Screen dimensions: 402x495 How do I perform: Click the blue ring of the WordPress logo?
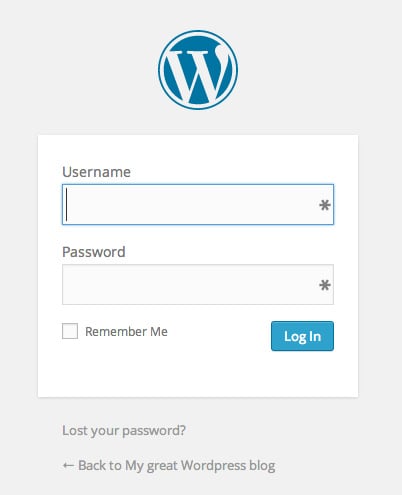(198, 33)
